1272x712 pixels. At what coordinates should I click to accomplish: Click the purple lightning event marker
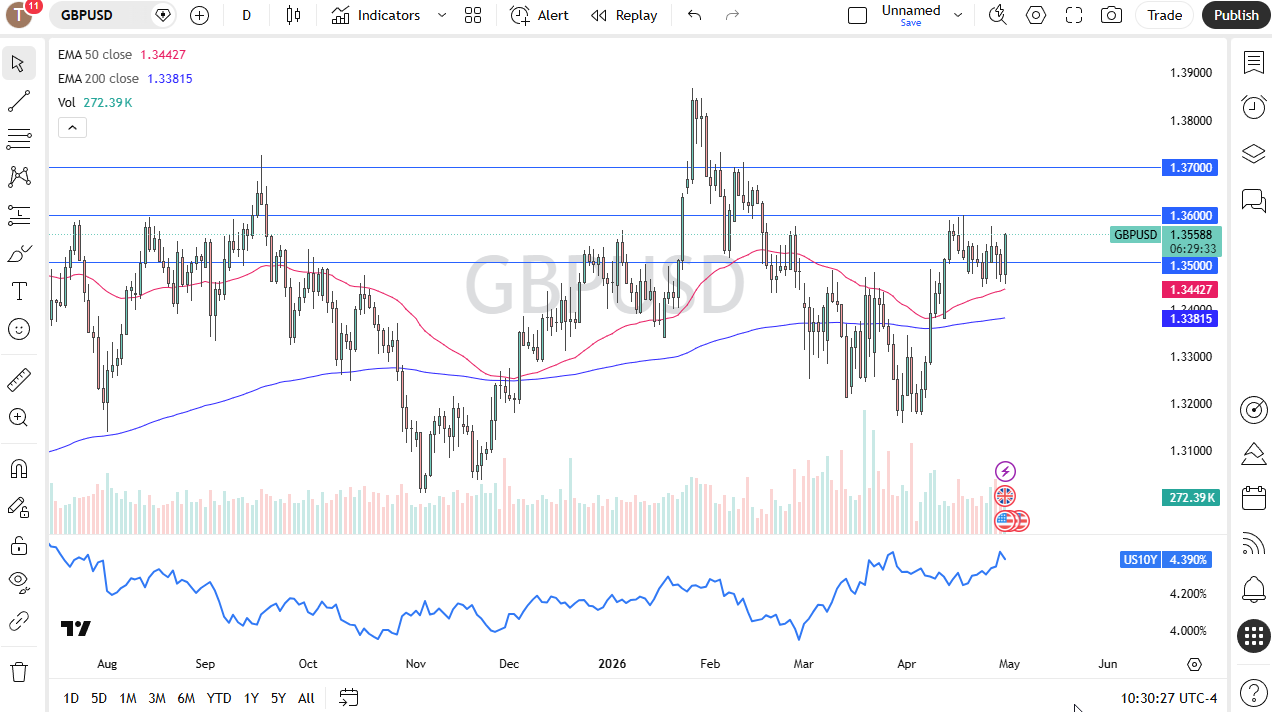tap(1005, 471)
